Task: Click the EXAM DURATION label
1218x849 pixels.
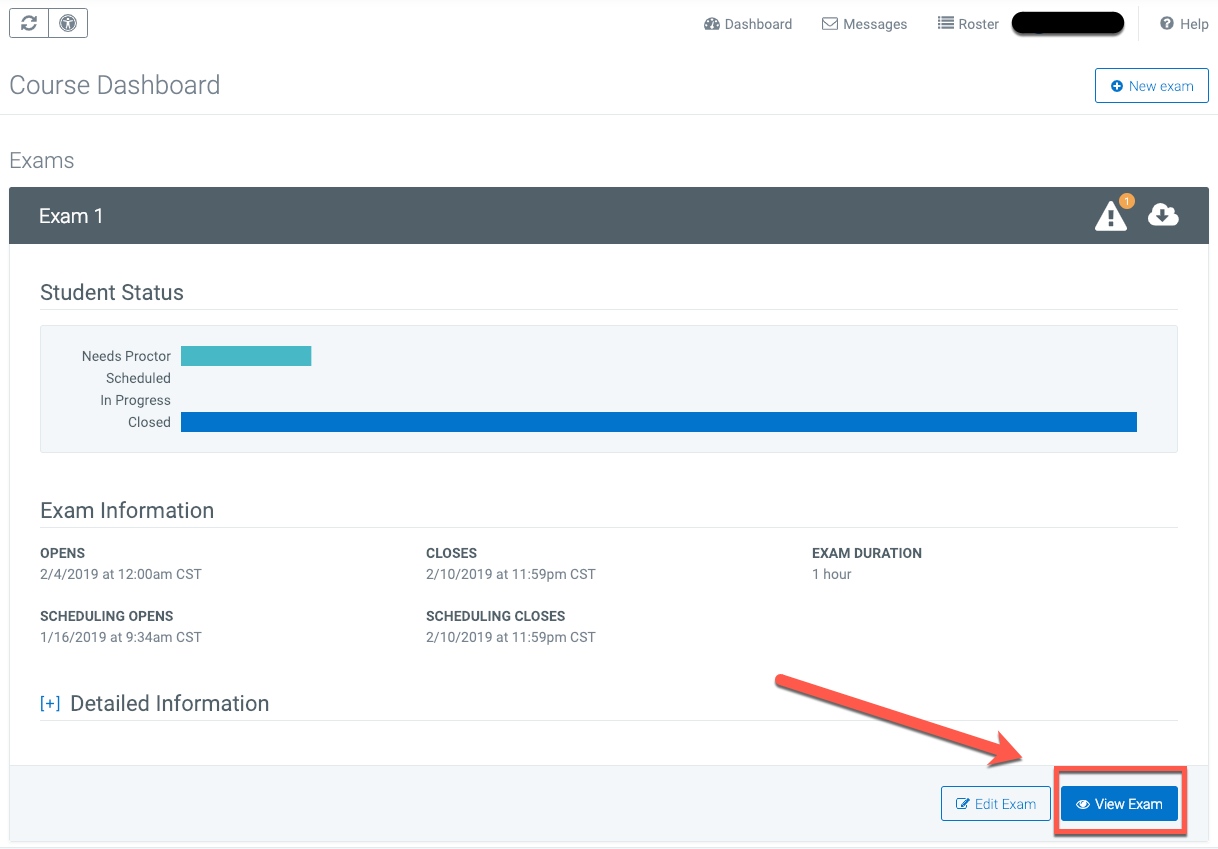Action: tap(867, 553)
